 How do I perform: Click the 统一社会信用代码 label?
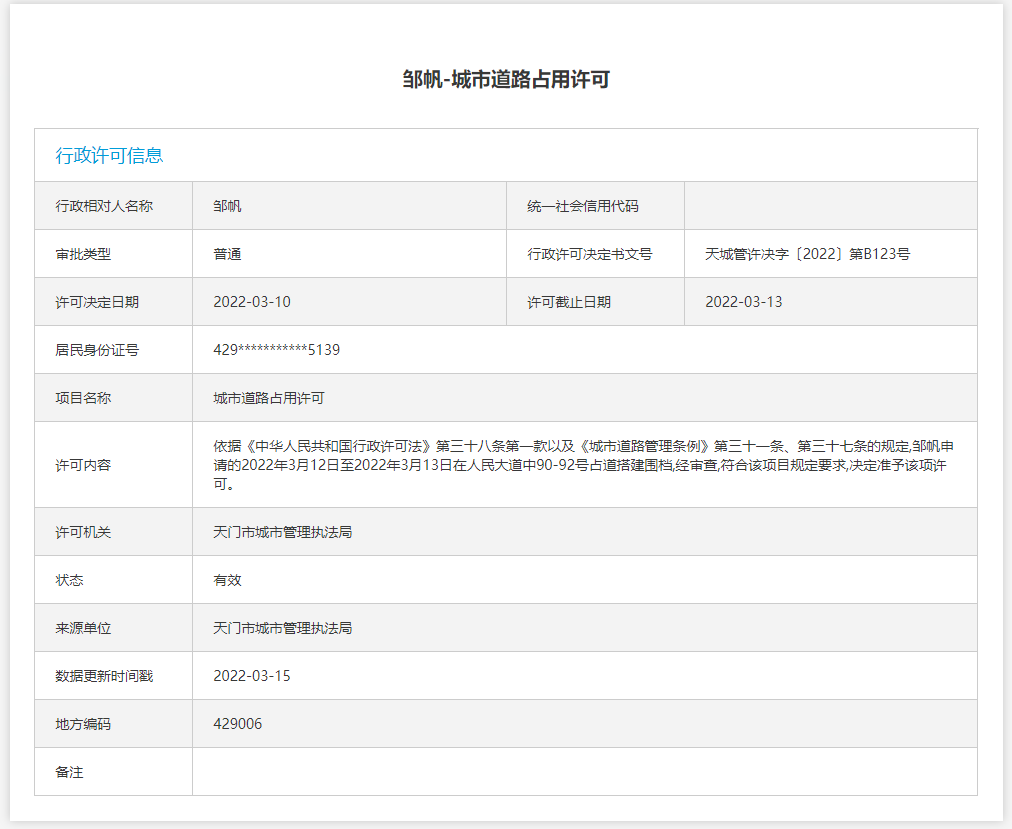point(583,206)
